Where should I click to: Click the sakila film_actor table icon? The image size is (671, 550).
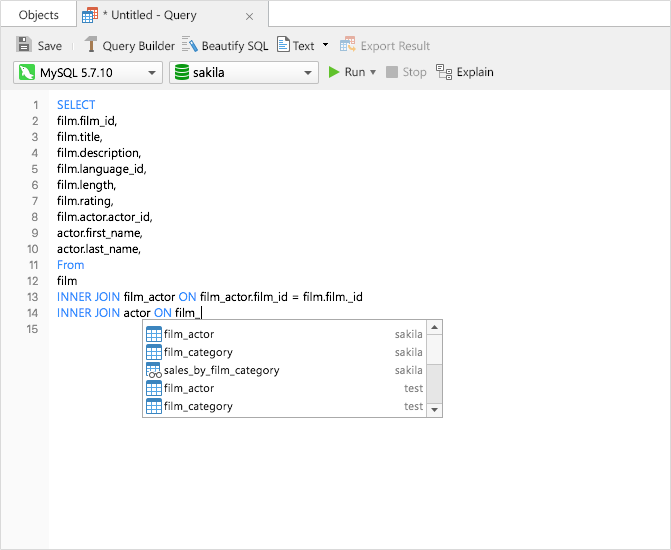154,334
